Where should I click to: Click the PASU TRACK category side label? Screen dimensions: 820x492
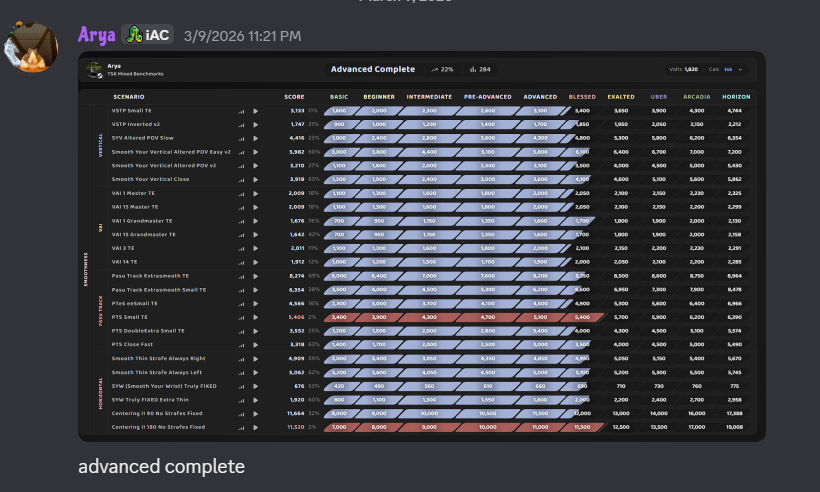[100, 311]
